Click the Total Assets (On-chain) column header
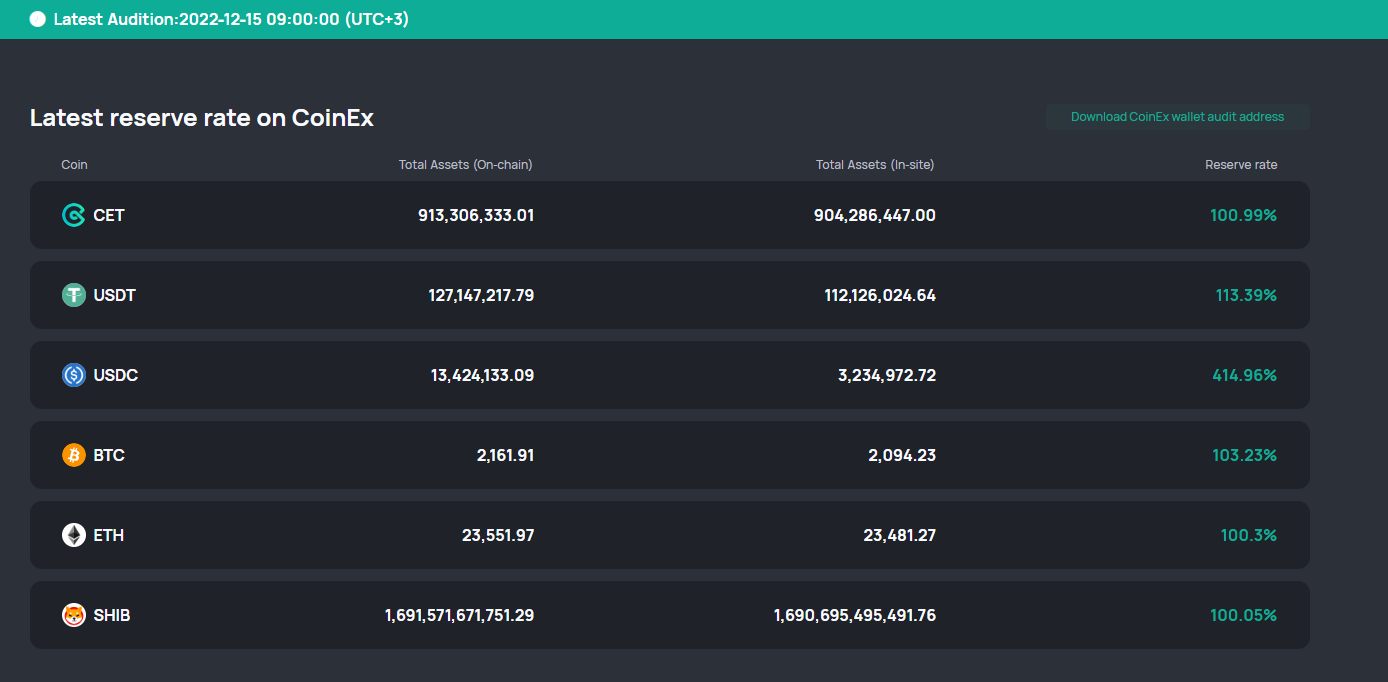1388x682 pixels. 465,165
